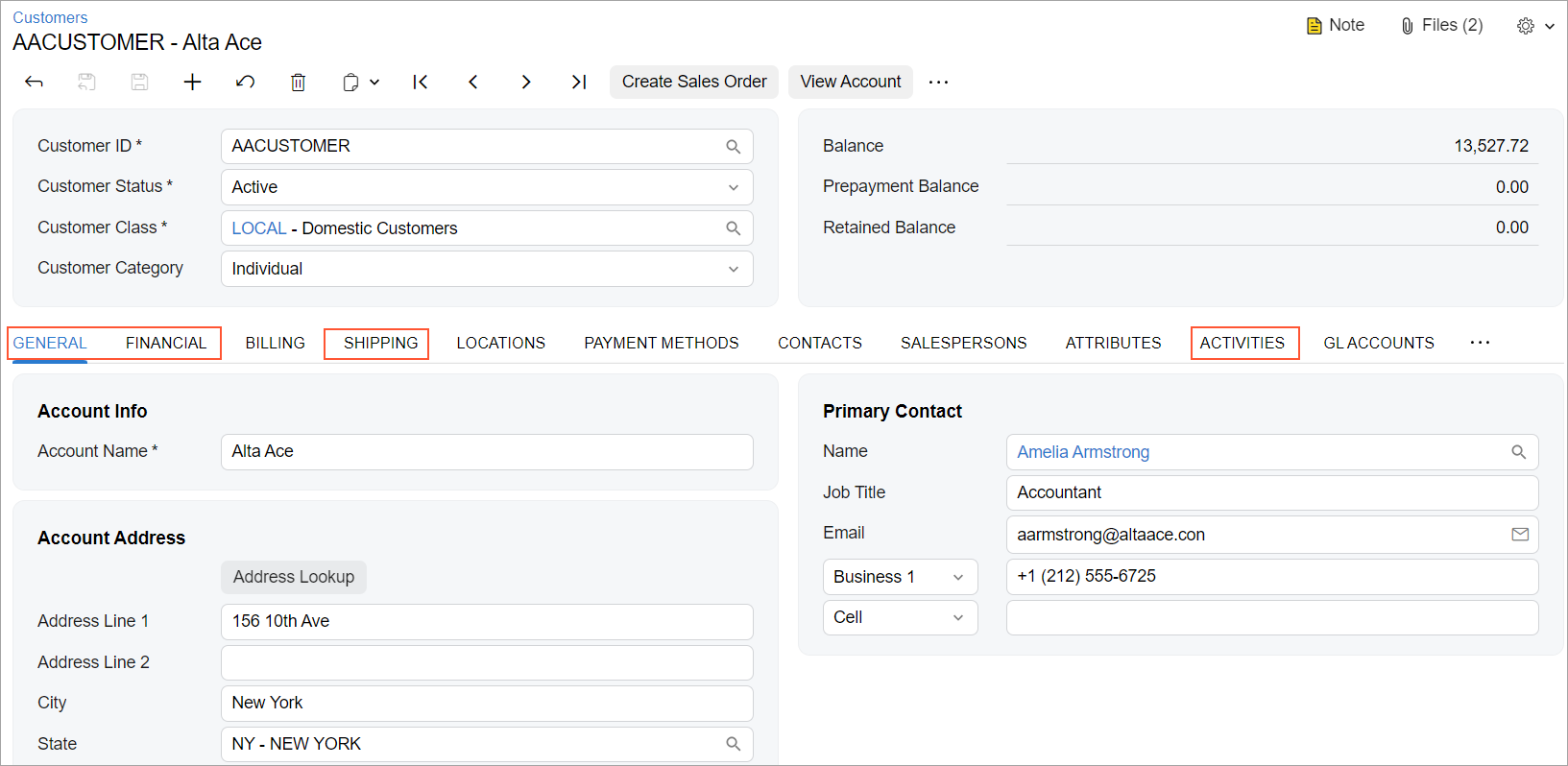This screenshot has height=766, width=1568.
Task: Go to the previous record
Action: [472, 82]
